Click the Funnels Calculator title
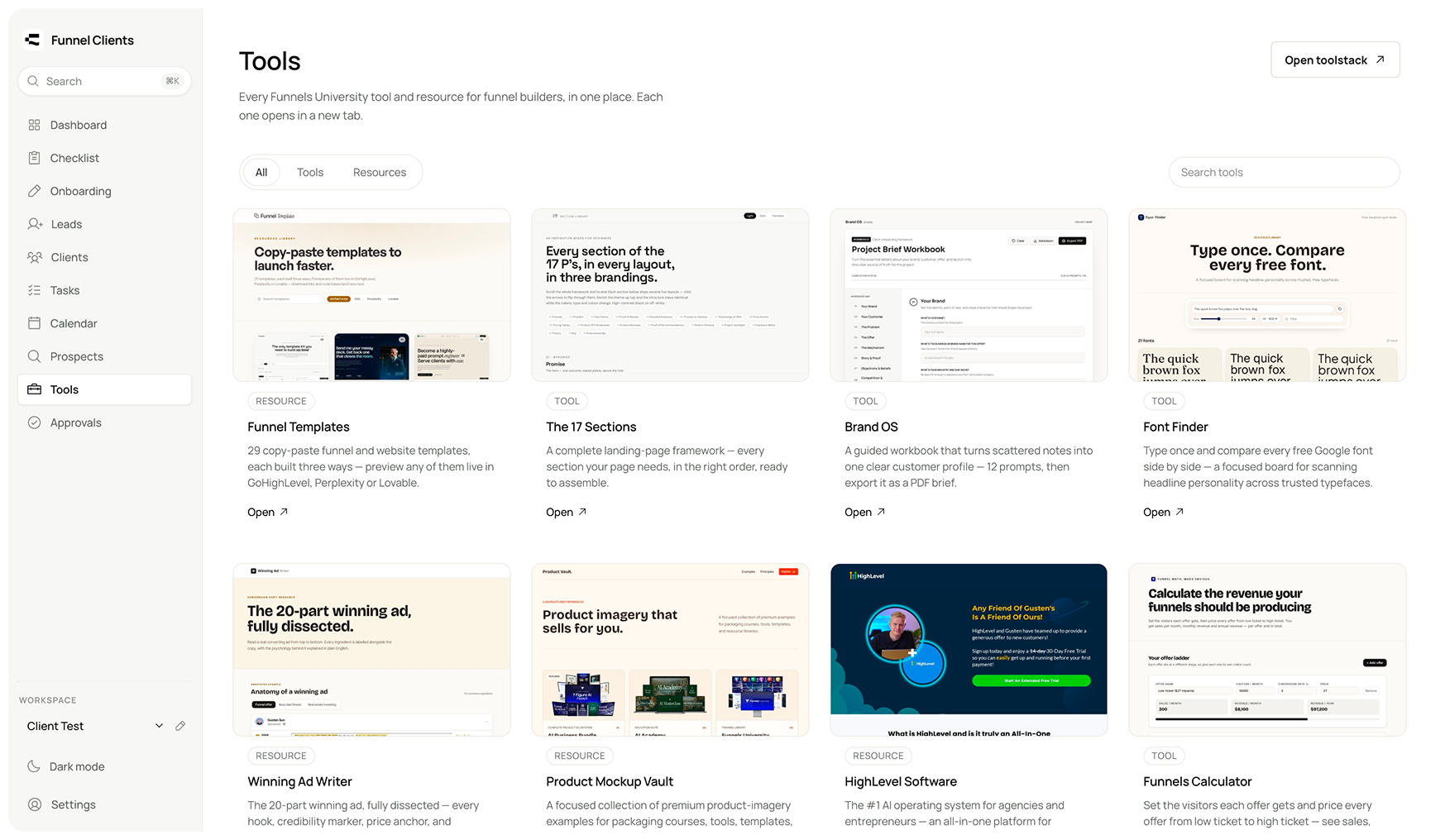The image size is (1445, 840). pos(1197,781)
